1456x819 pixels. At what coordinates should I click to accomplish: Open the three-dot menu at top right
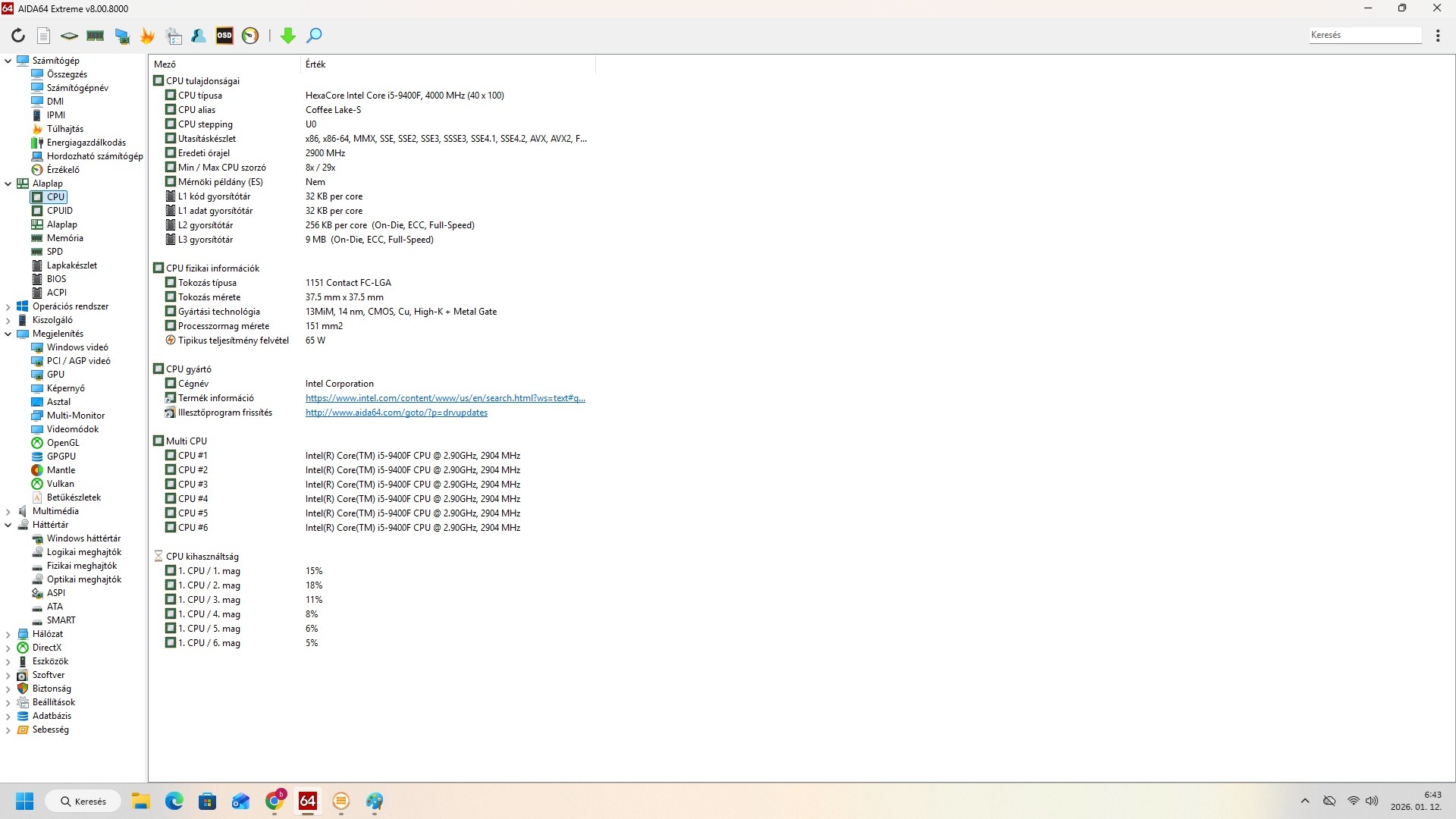[x=1438, y=36]
